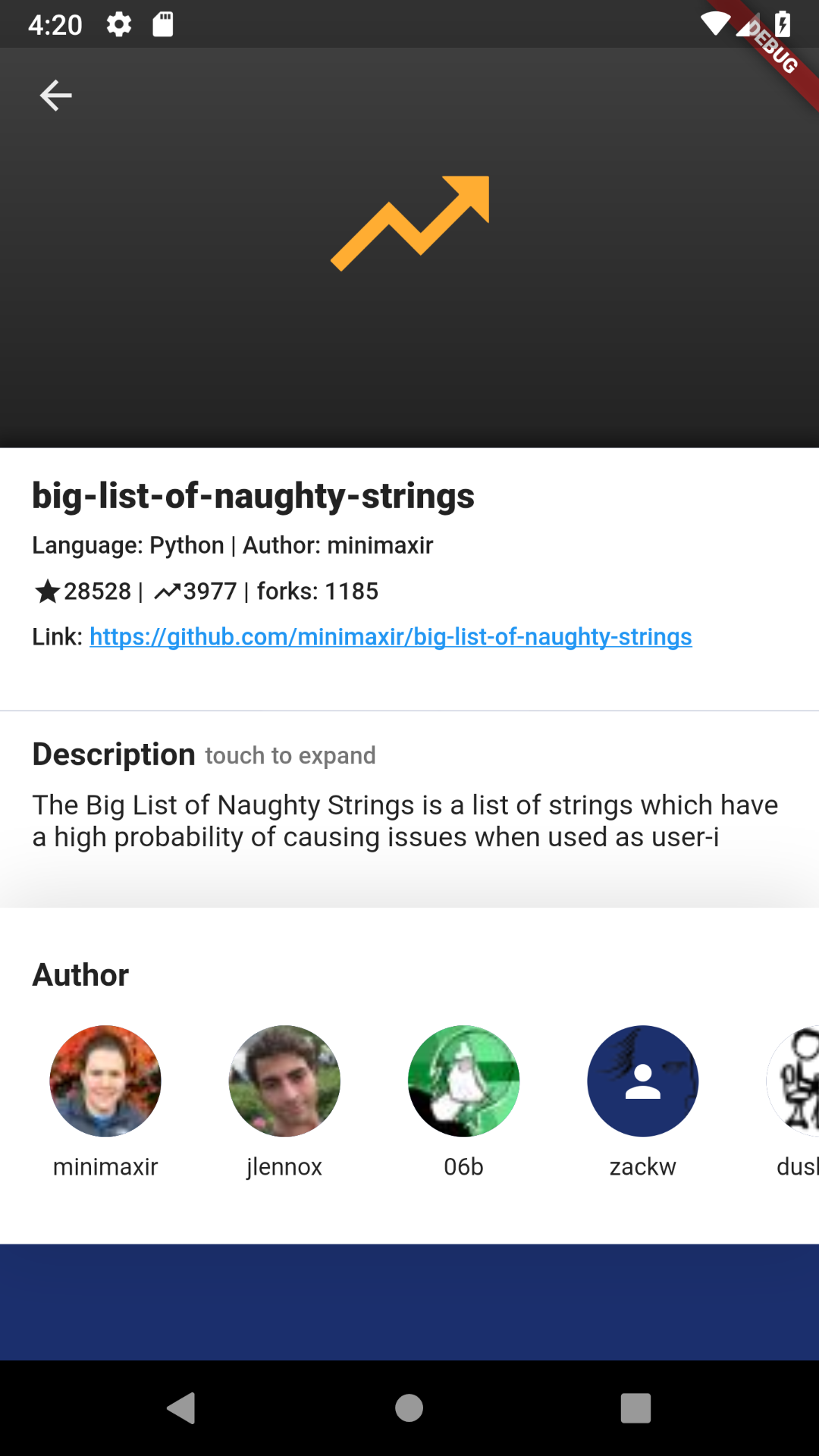Click the dark blue footer bar
The image size is (819, 1456).
pos(409,1302)
